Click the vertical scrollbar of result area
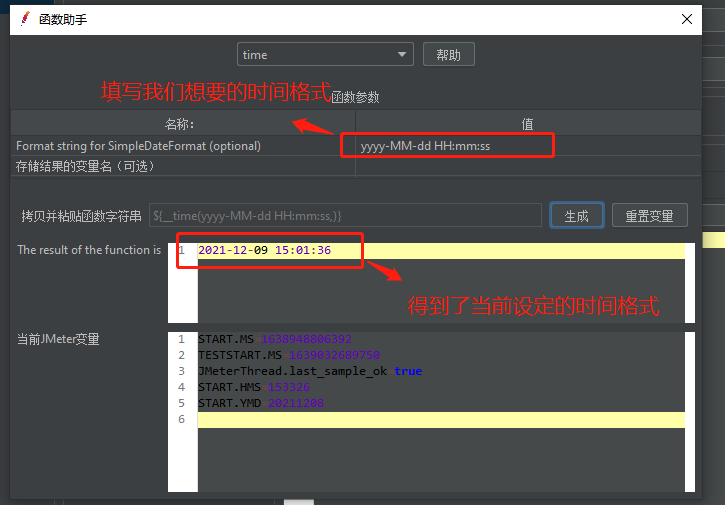 tap(690, 283)
